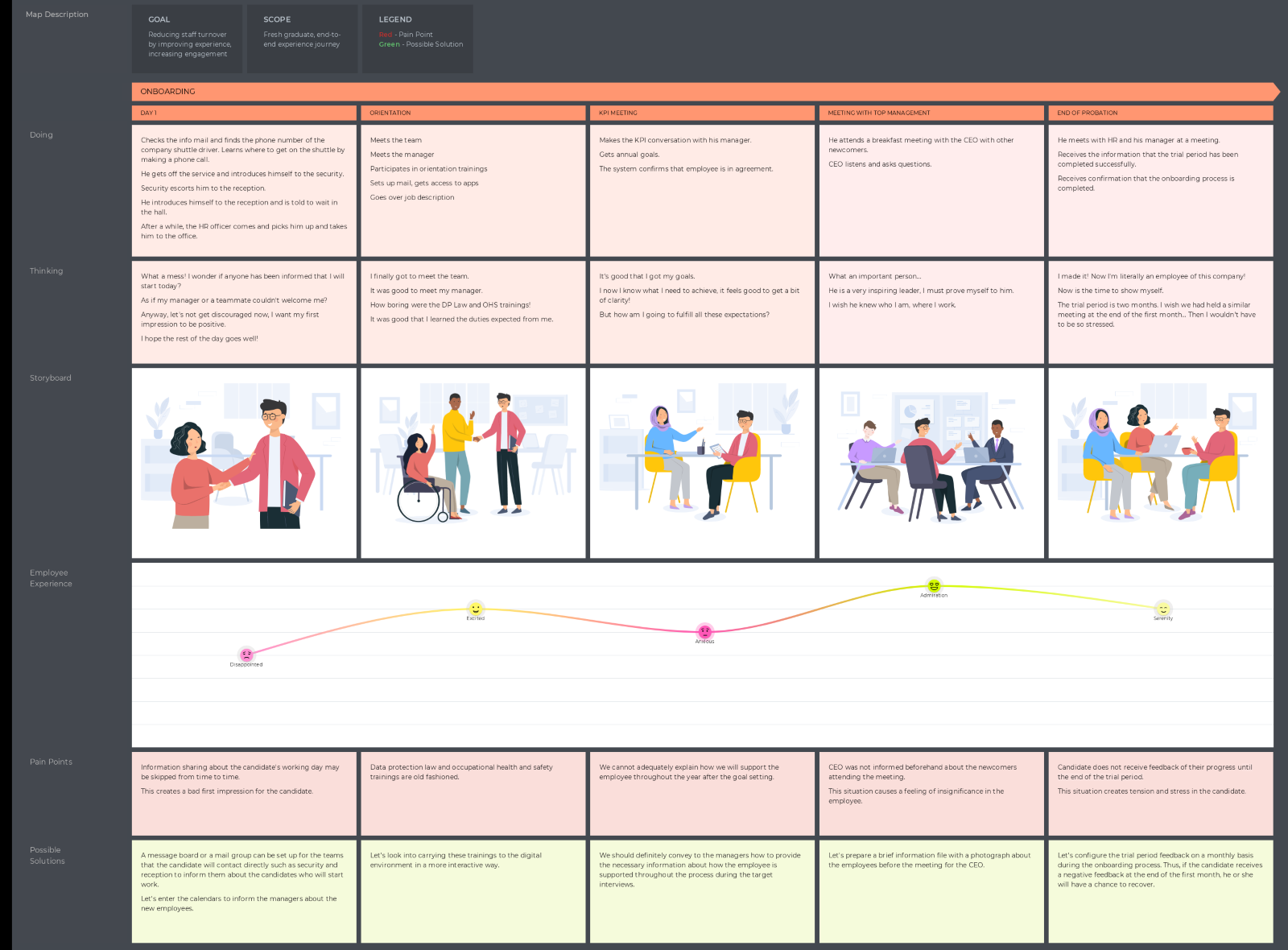This screenshot has width=1288, height=950.
Task: Click solution 'We should definitely convey to the managers'
Action: point(702,891)
